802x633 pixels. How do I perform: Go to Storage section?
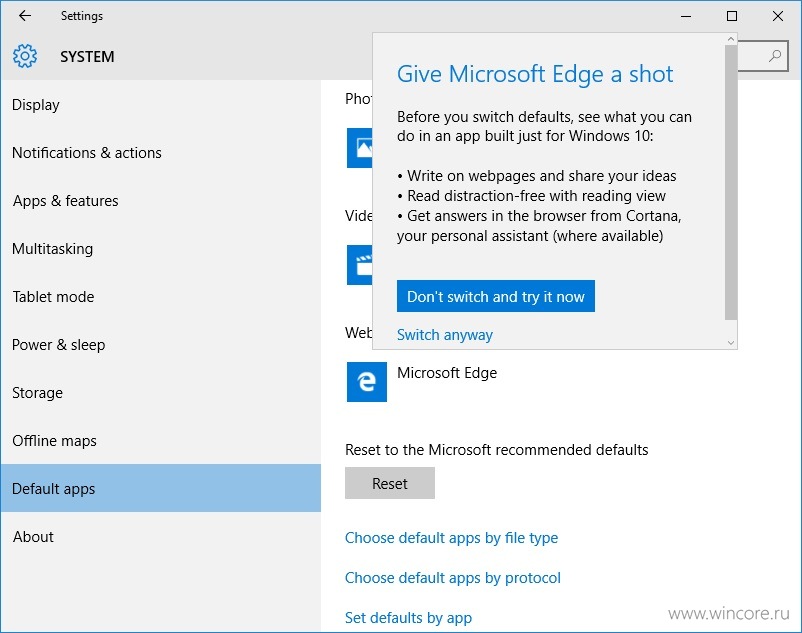pos(161,393)
